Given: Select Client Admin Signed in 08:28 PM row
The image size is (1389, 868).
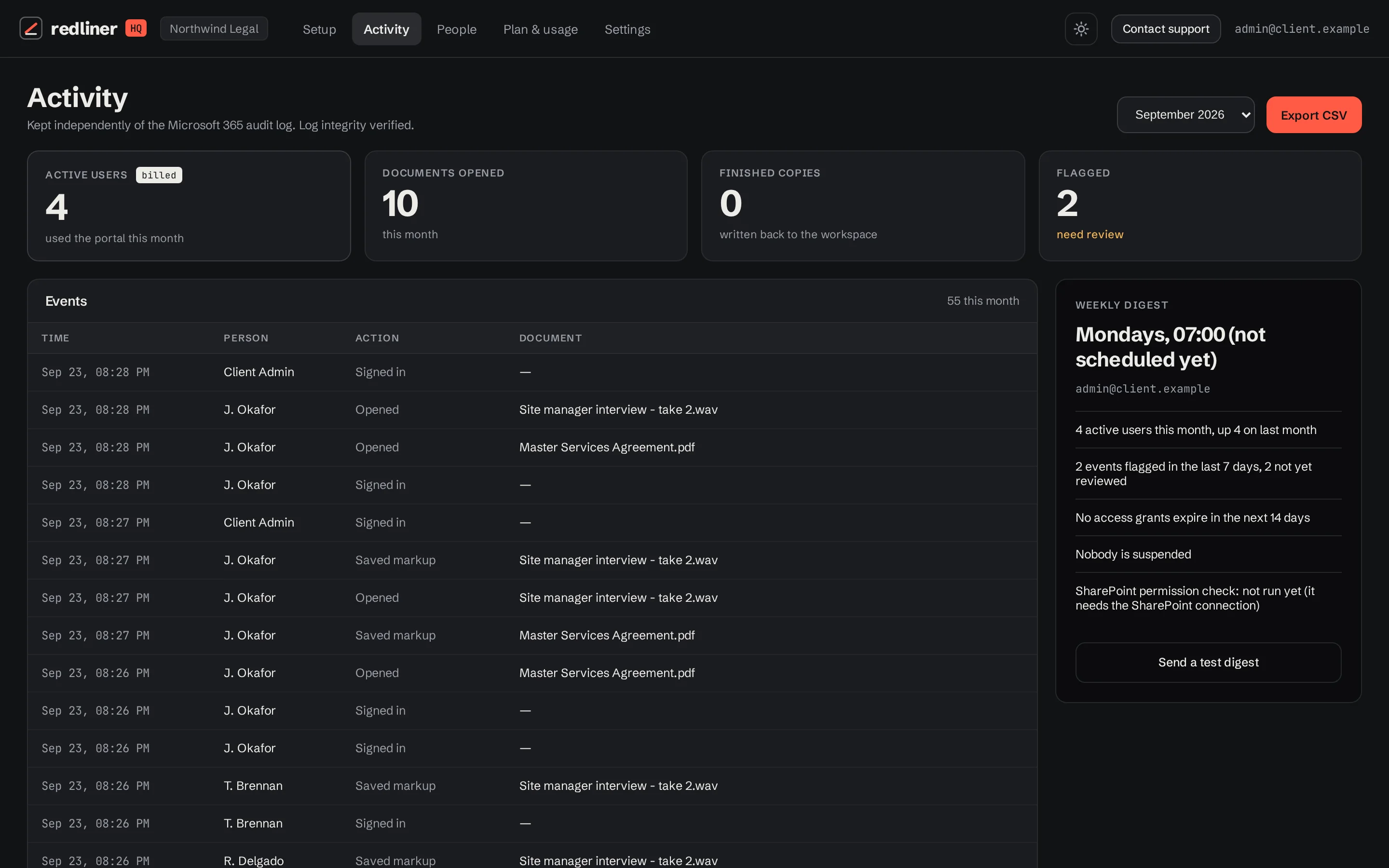Looking at the screenshot, I should pos(532,372).
